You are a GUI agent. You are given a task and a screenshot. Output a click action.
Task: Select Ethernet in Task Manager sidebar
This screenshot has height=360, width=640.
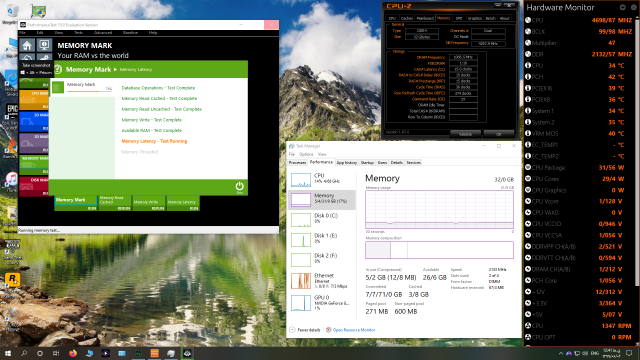pos(322,281)
